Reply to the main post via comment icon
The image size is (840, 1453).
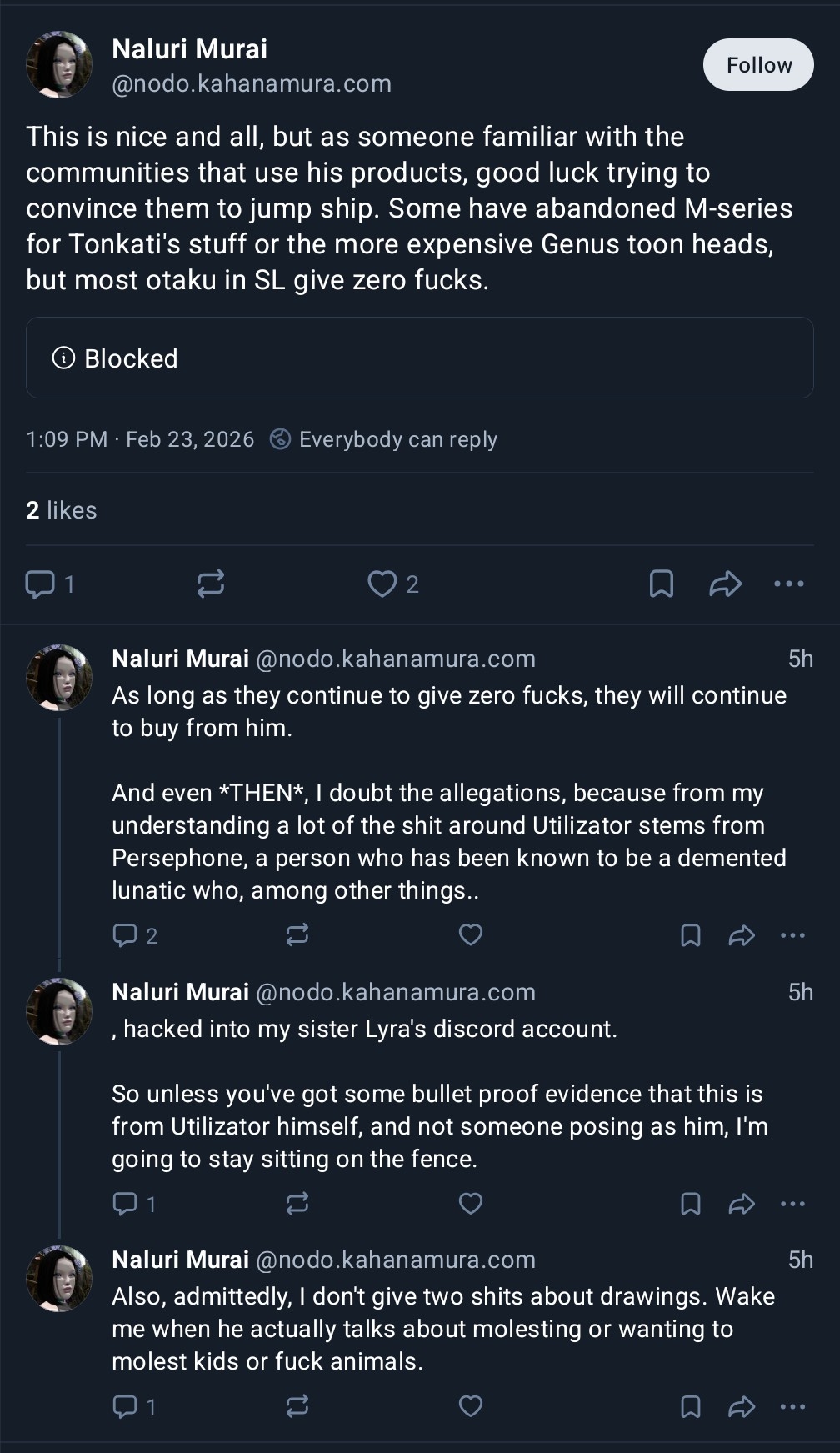click(x=40, y=584)
